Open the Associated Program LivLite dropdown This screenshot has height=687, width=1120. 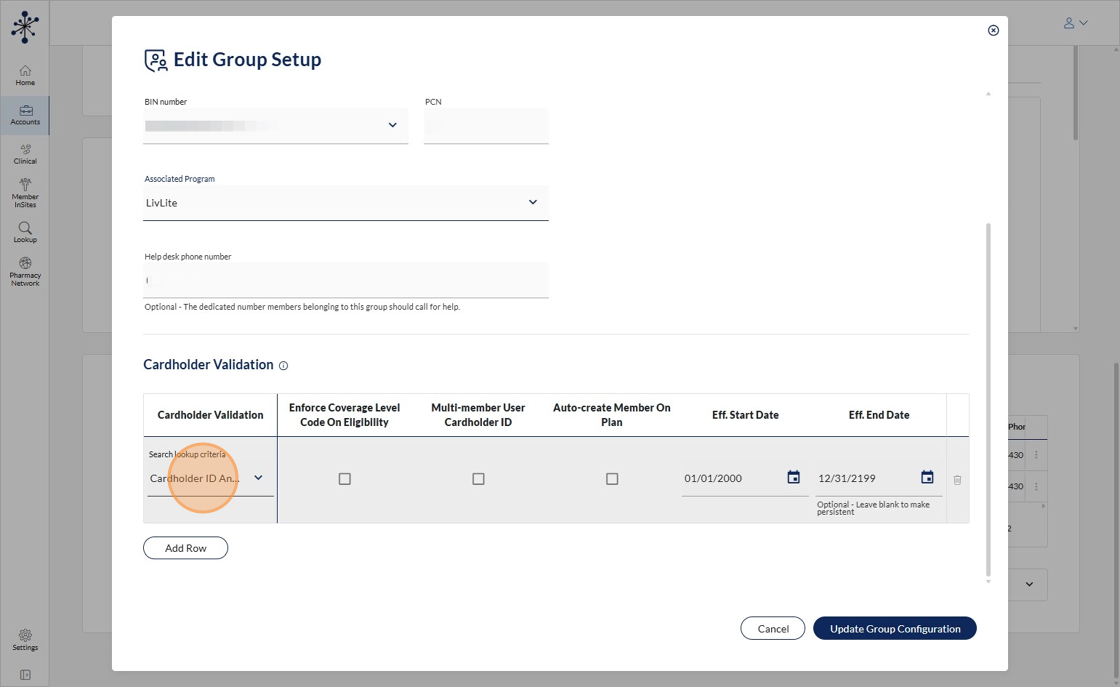[x=532, y=203]
